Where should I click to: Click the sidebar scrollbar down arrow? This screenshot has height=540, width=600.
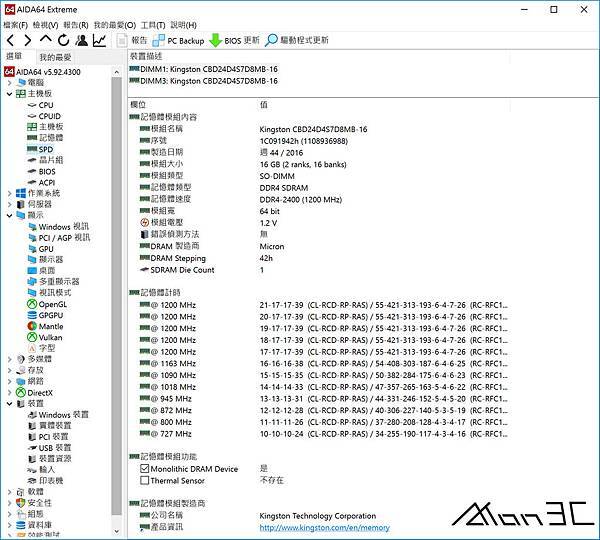point(117,531)
